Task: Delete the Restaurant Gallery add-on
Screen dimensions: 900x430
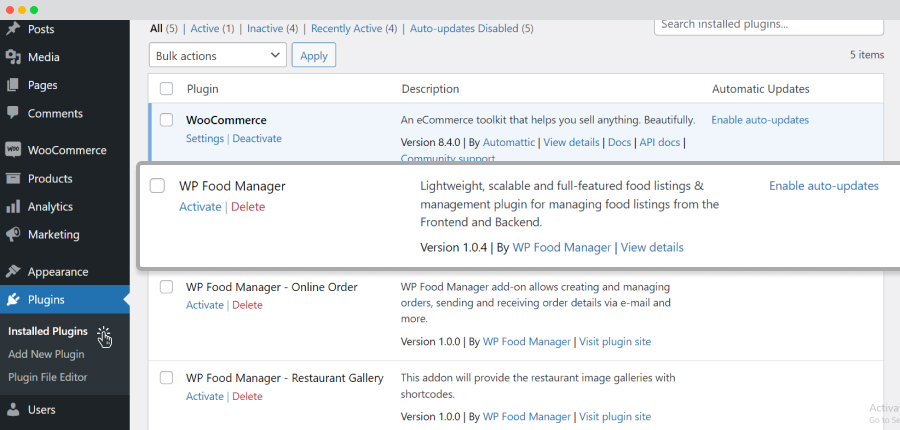Action: [247, 396]
